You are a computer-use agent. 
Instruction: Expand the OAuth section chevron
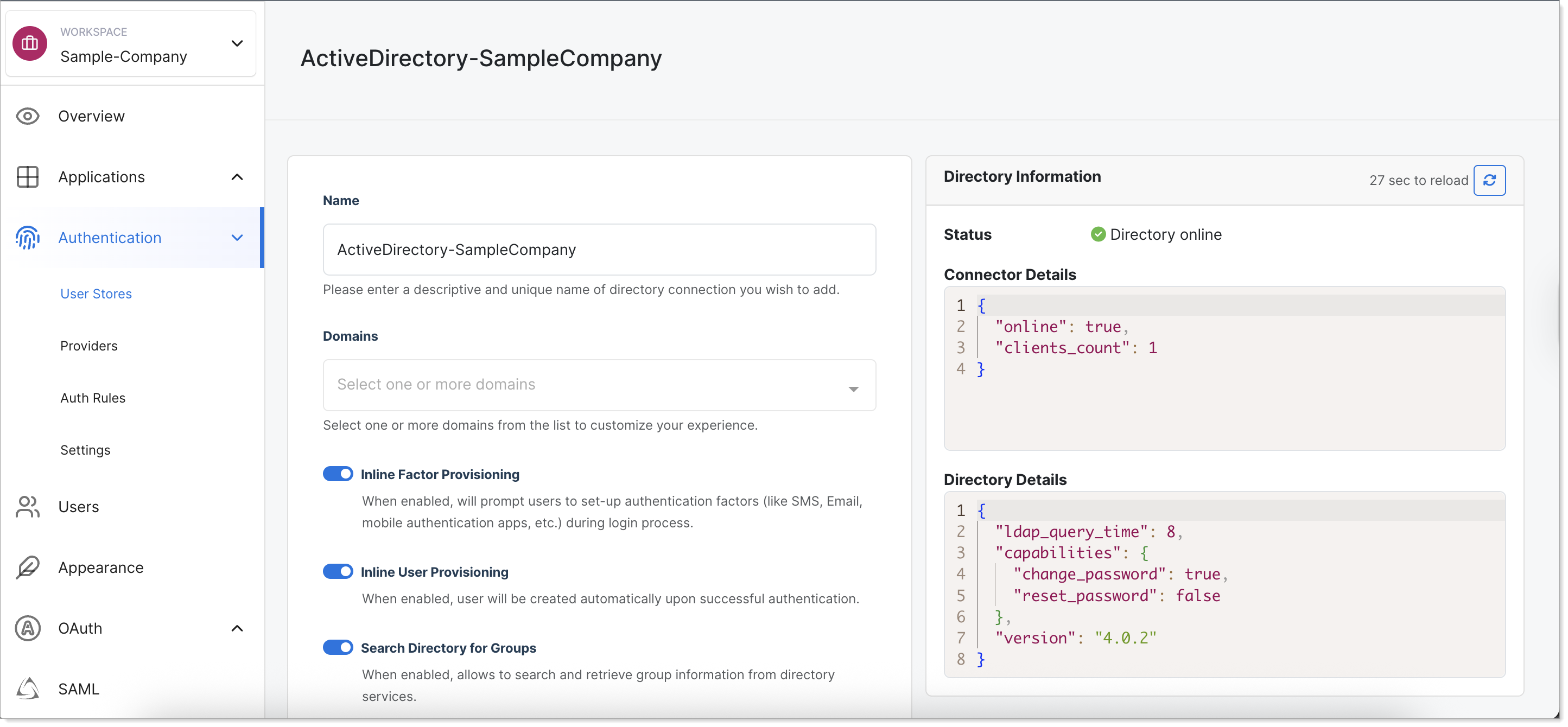237,628
